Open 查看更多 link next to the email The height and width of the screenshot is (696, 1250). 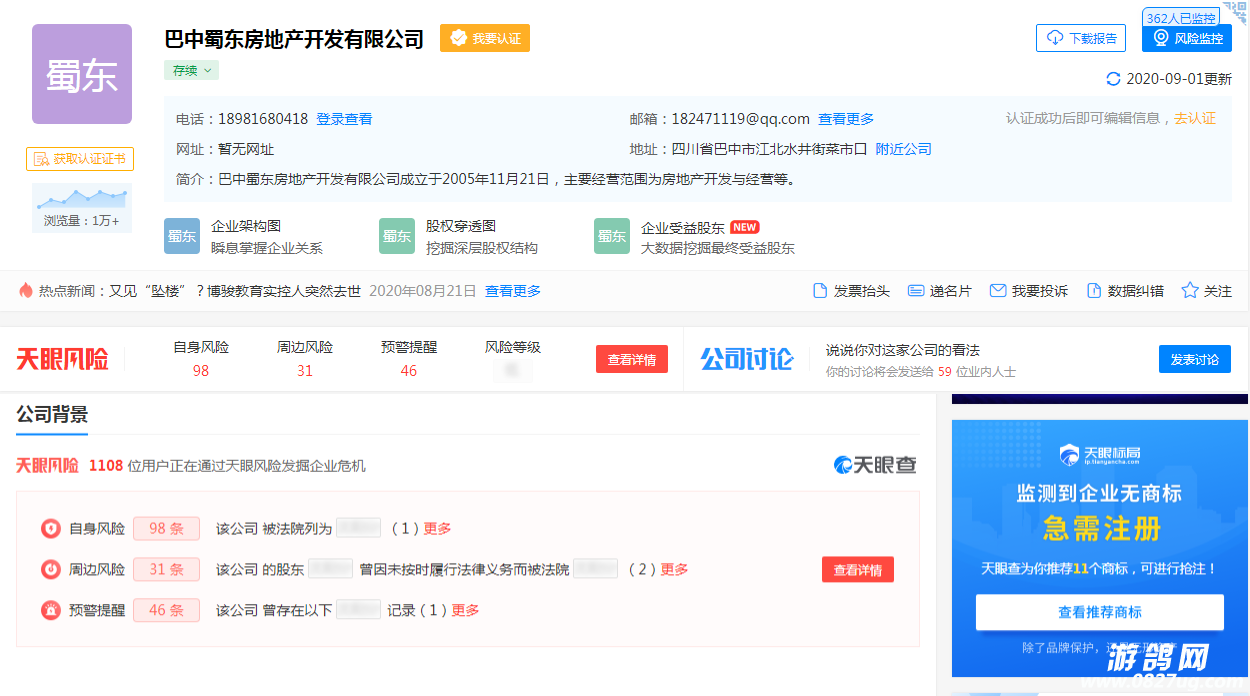[846, 119]
